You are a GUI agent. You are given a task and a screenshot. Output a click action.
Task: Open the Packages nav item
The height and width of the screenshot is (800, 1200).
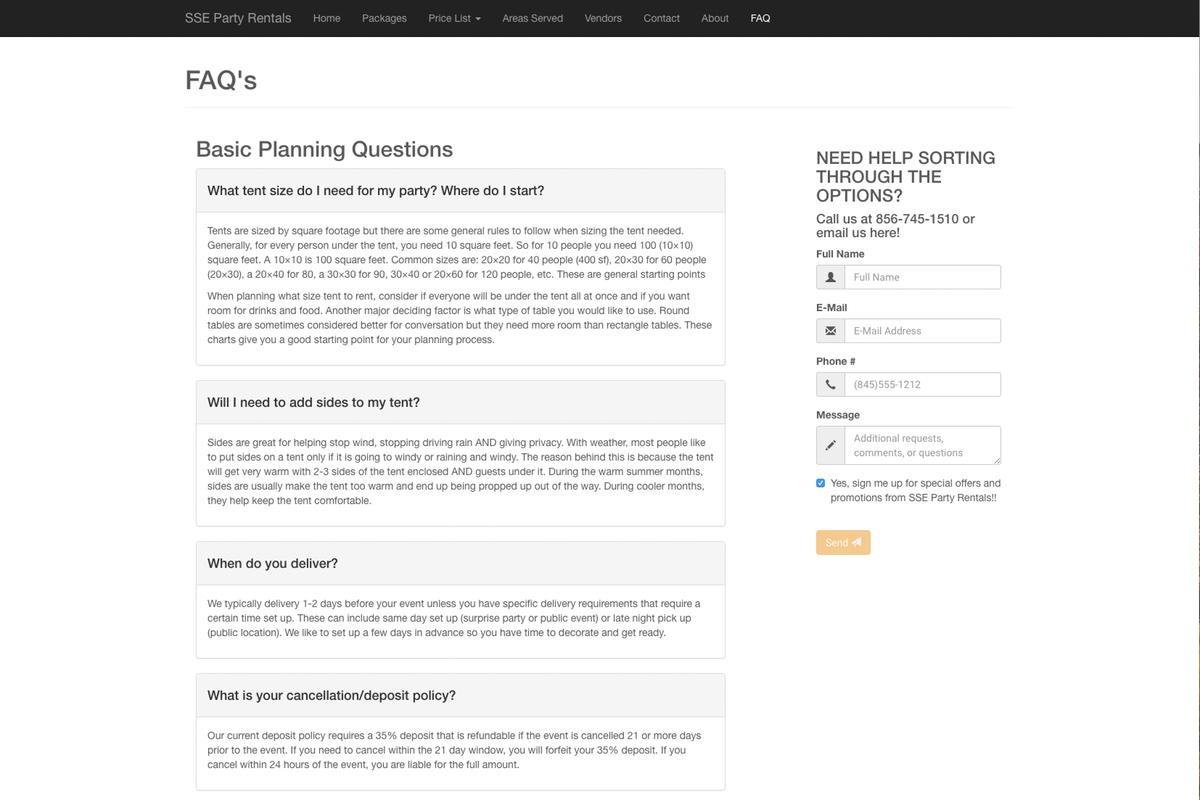384,18
